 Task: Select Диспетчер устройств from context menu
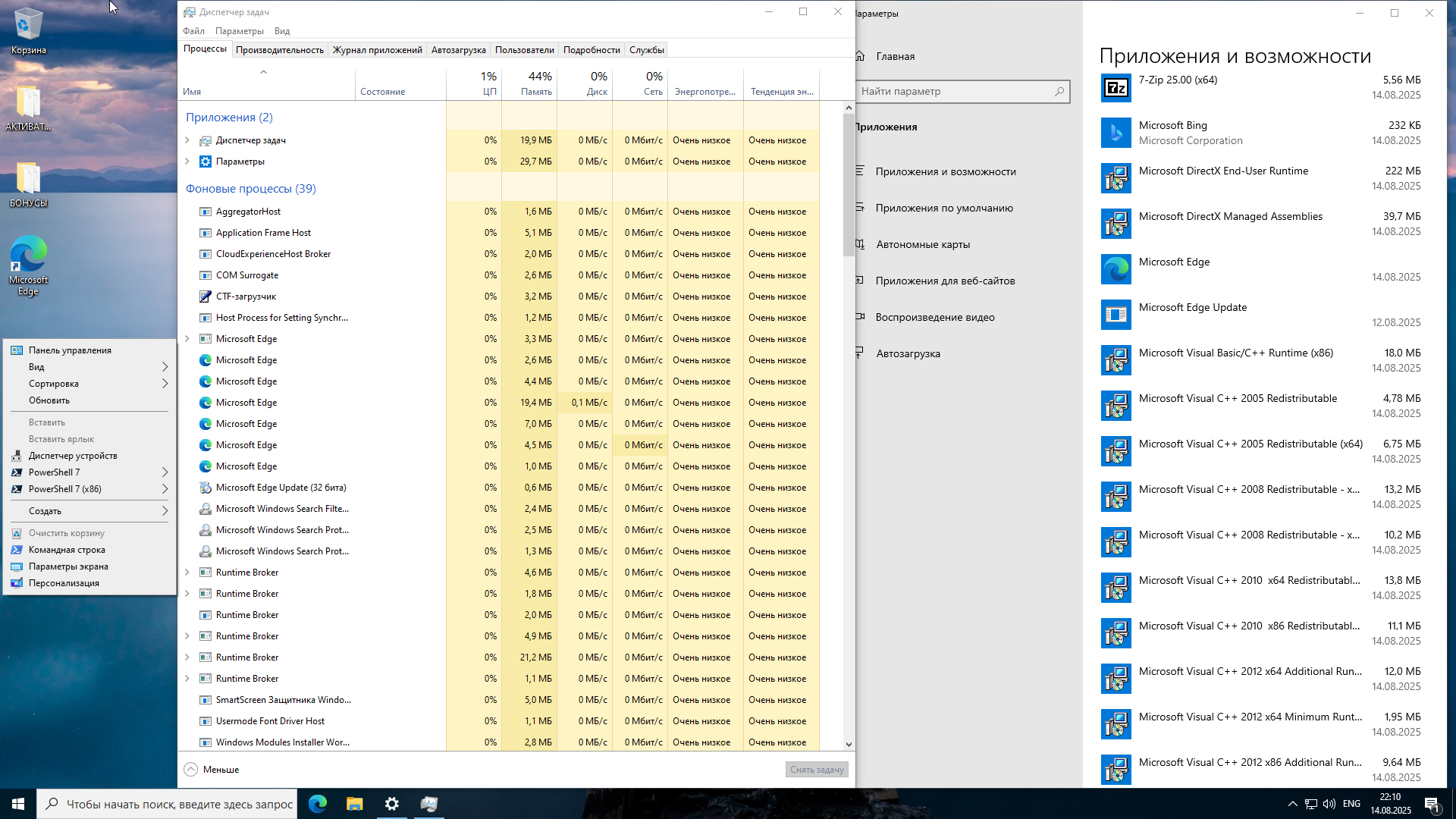coord(89,456)
